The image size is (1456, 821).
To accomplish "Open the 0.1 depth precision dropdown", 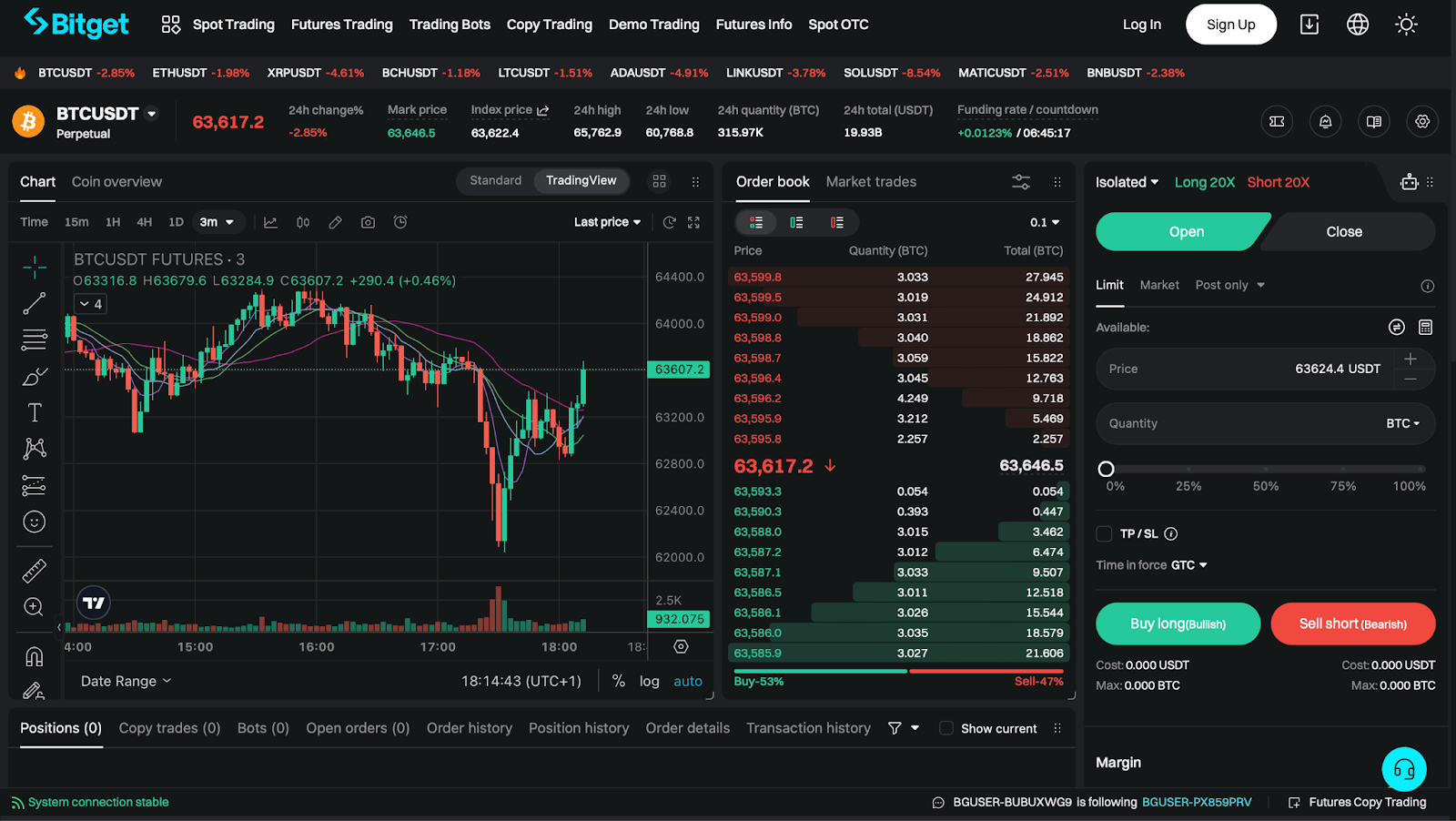I will point(1045,222).
